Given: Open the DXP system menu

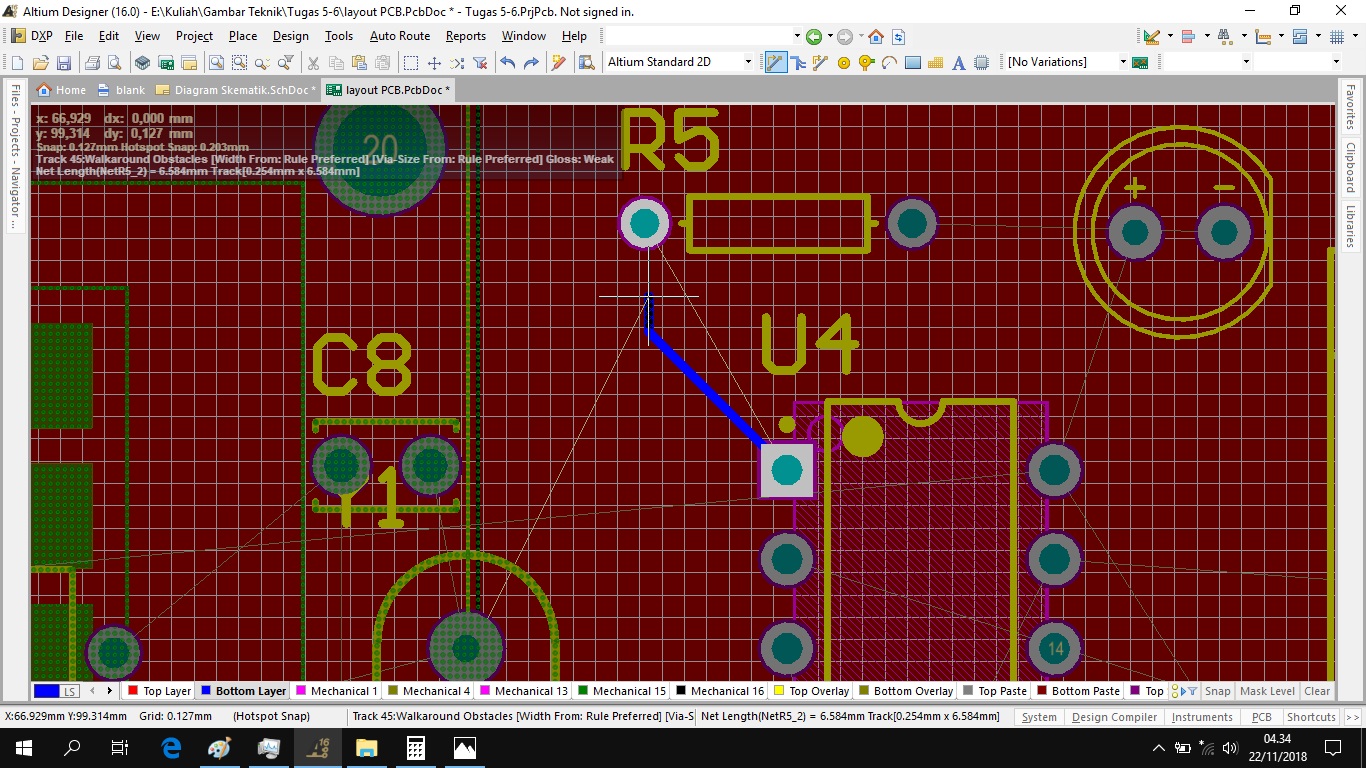Looking at the screenshot, I should (x=30, y=36).
